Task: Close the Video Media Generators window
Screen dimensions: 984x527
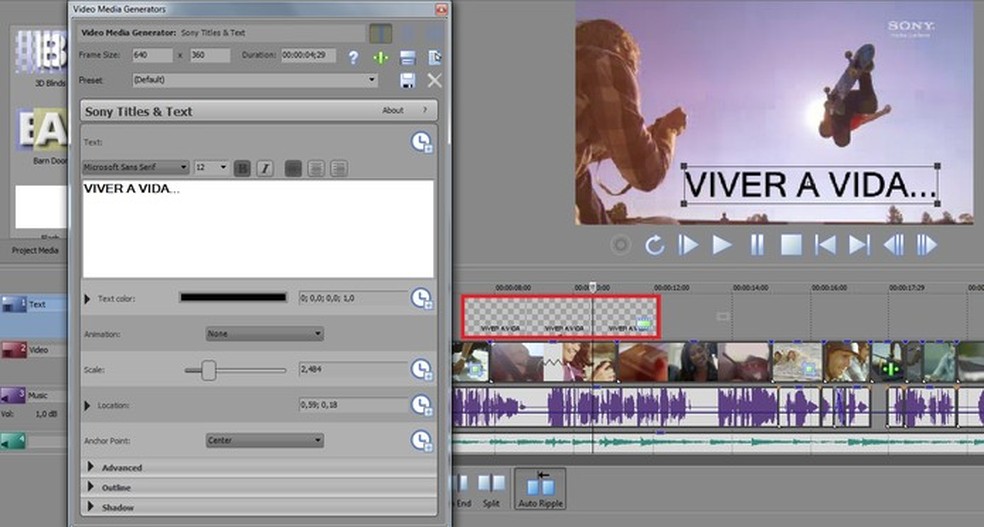Action: (442, 9)
